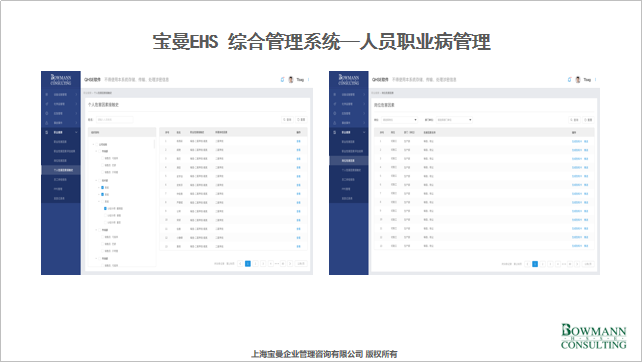Open vertical dots menu beside Tony in left screenshot
Screen dimensions: 643x363
pos(308,80)
